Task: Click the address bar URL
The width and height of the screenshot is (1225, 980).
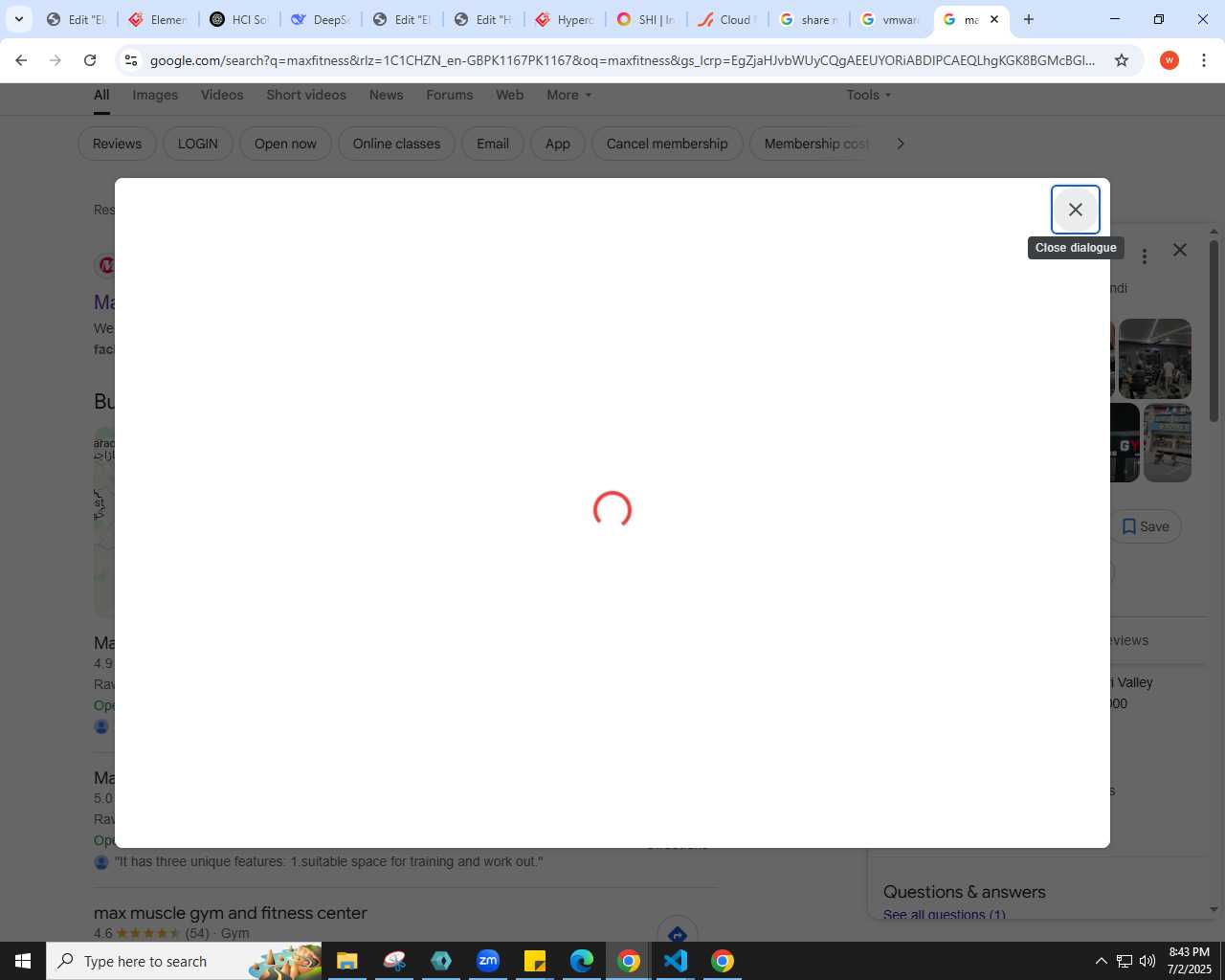Action: coord(622,60)
